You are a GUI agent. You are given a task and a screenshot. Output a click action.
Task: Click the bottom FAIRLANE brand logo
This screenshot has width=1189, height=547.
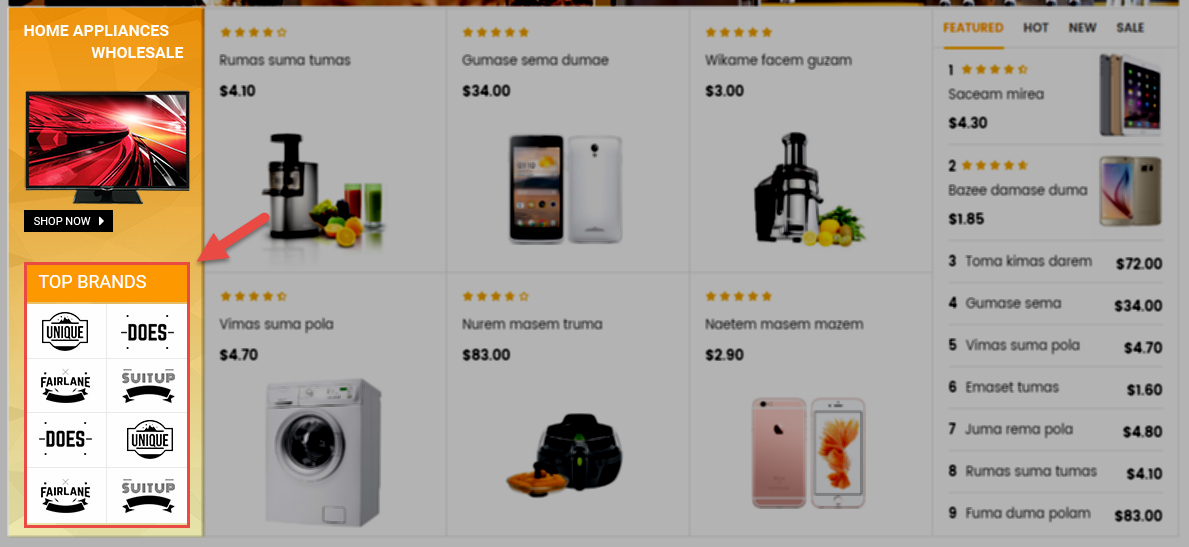(66, 495)
